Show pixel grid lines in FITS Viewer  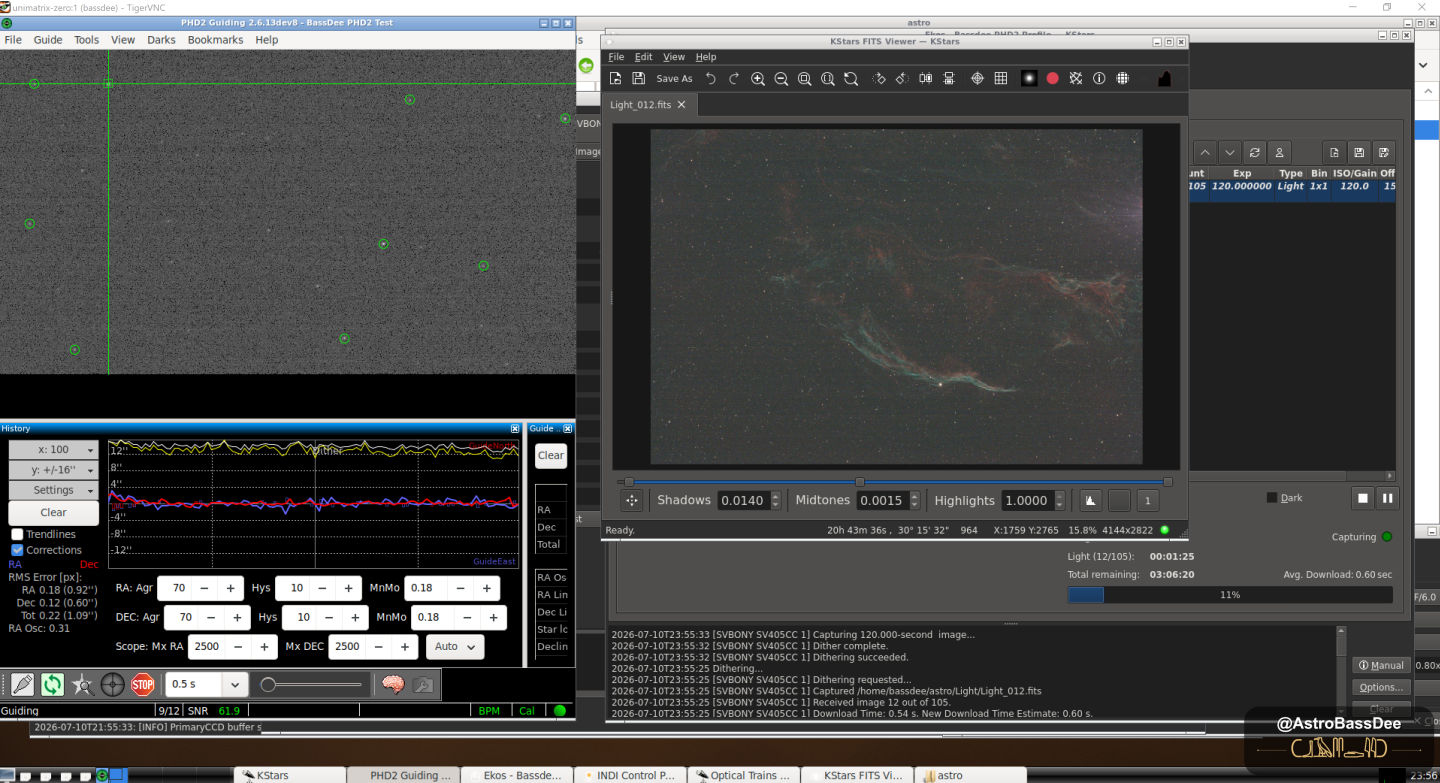pyautogui.click(x=1000, y=78)
